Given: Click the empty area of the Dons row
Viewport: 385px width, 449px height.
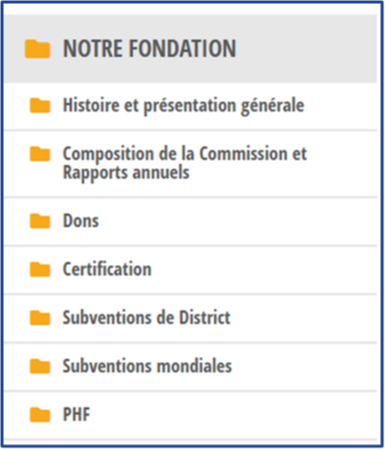Looking at the screenshot, I should tap(237, 221).
